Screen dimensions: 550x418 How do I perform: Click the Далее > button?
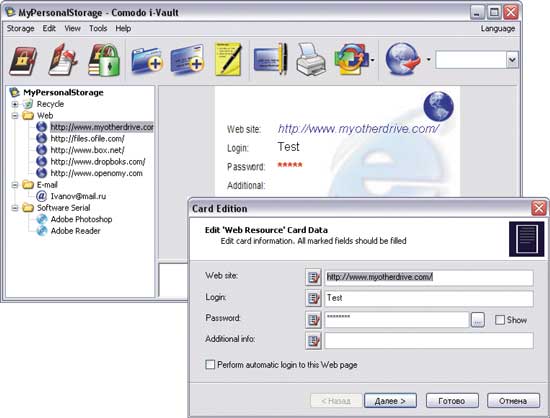point(390,400)
